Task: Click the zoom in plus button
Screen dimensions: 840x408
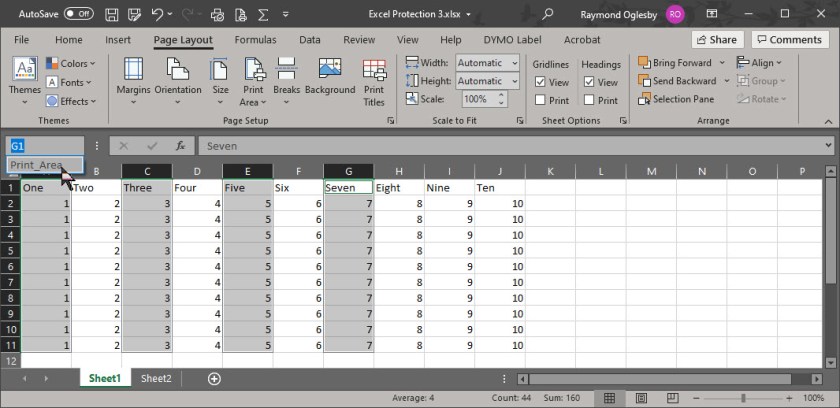Action: (x=789, y=398)
